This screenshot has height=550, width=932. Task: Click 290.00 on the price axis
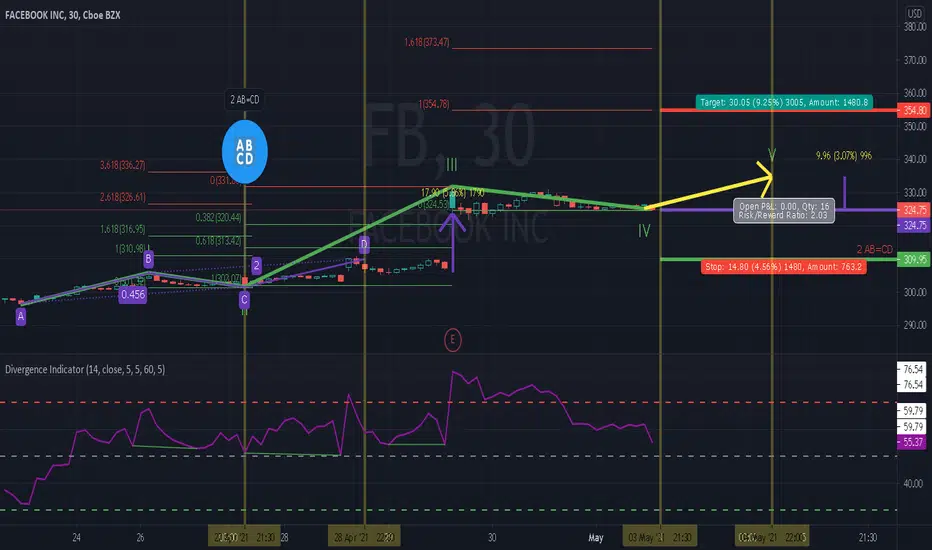(914, 325)
